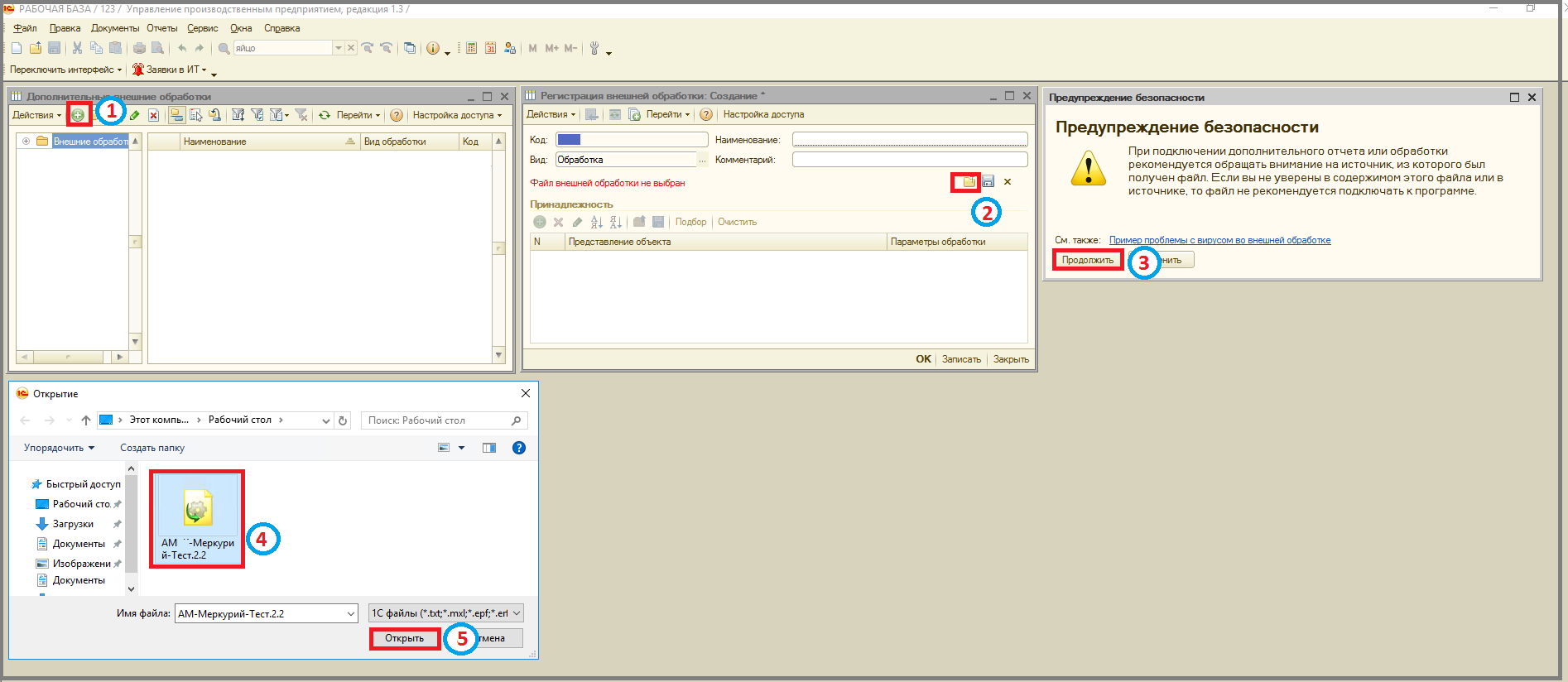Open the Отчеты menu
Image resolution: width=1568 pixels, height=682 pixels.
click(161, 28)
